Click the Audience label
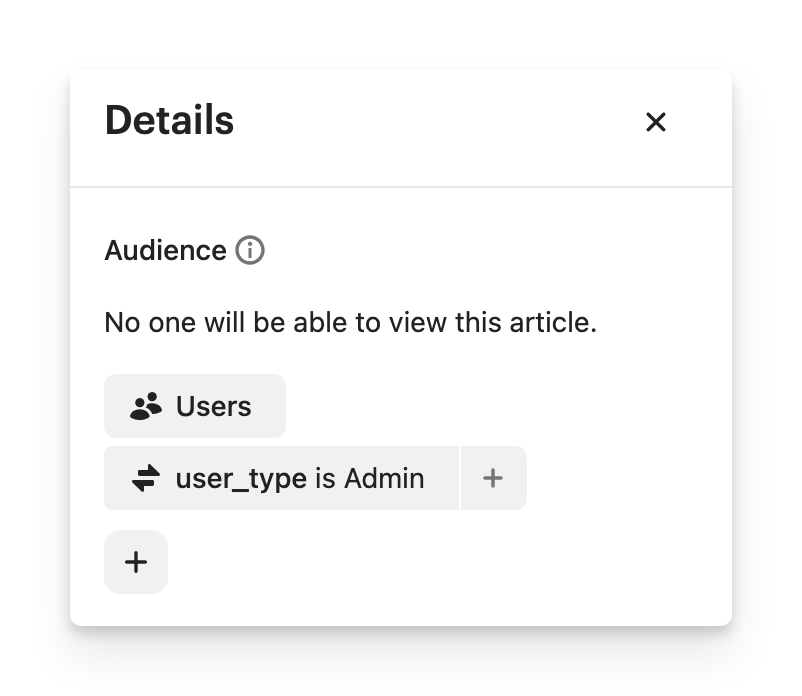 click(x=165, y=250)
